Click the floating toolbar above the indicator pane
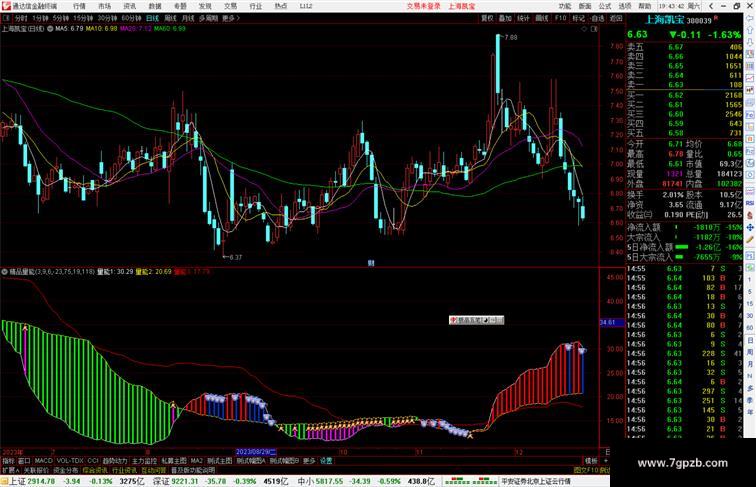This screenshot has width=756, height=487. pos(476,320)
